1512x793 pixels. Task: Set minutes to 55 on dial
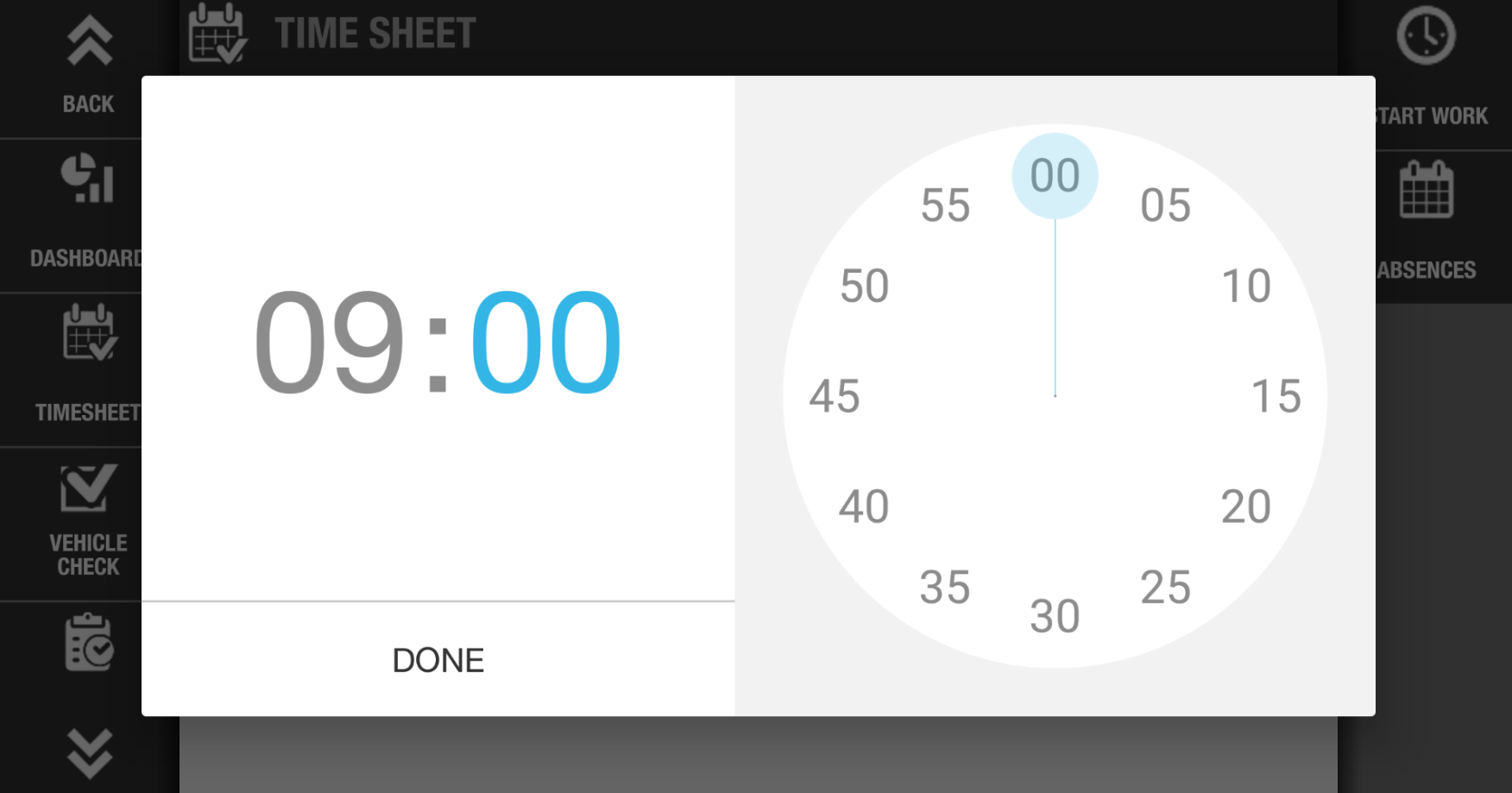click(945, 205)
